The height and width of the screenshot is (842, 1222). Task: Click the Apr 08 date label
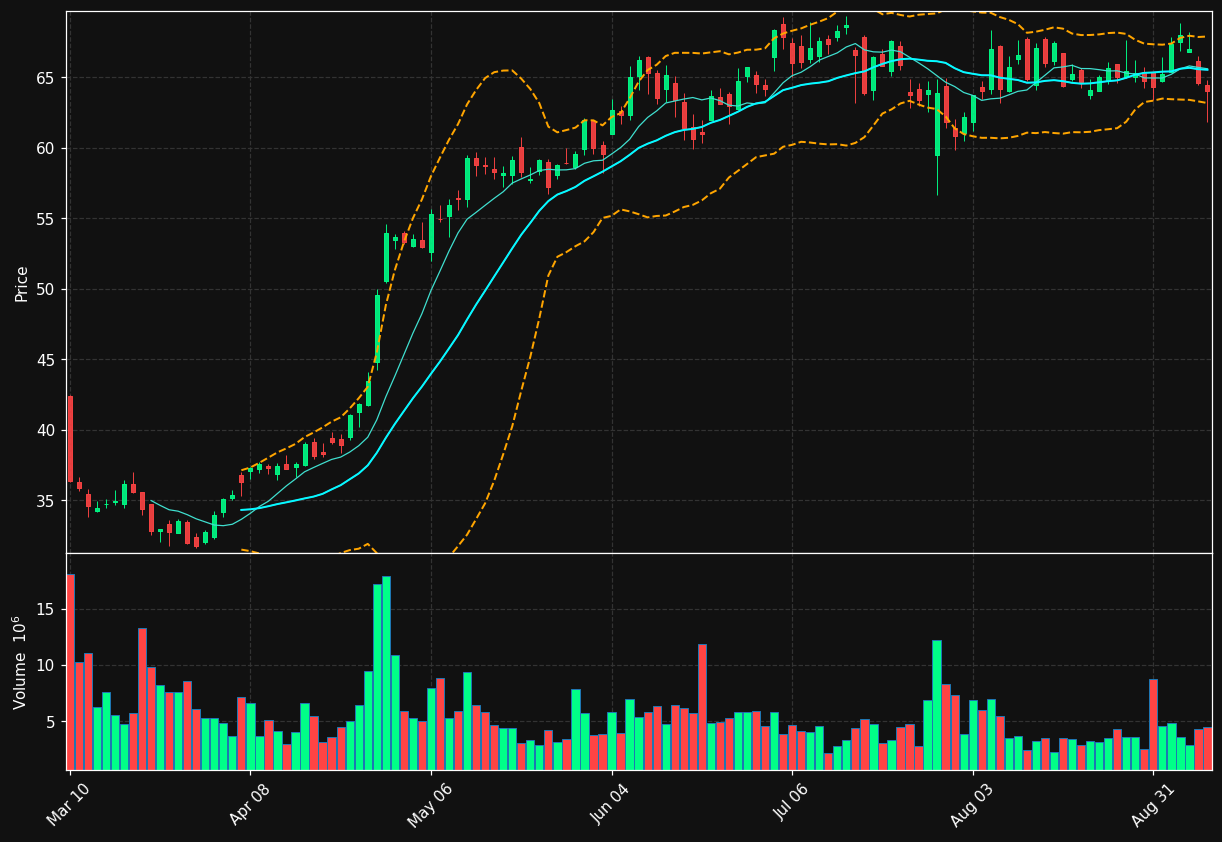click(249, 806)
